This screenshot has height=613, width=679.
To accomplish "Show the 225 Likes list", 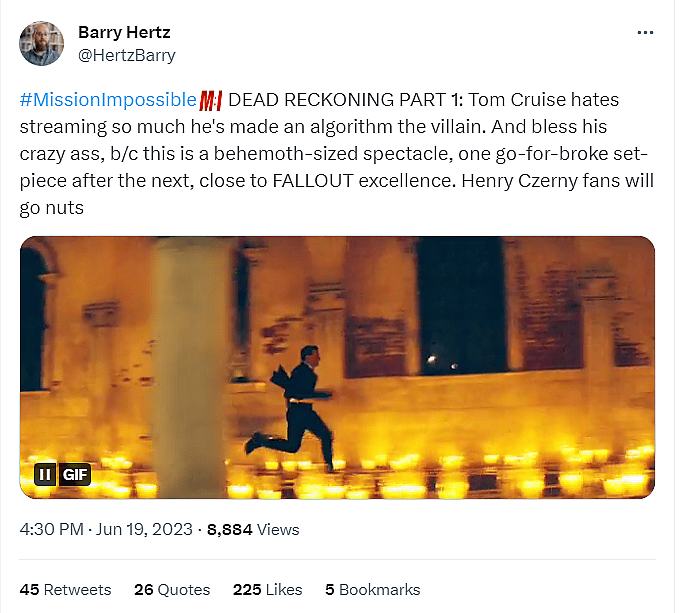I will [268, 589].
